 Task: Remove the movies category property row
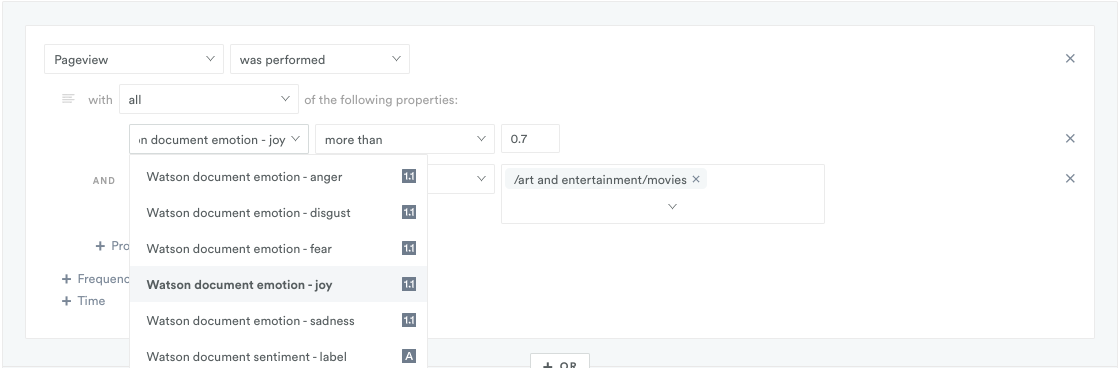point(1070,179)
